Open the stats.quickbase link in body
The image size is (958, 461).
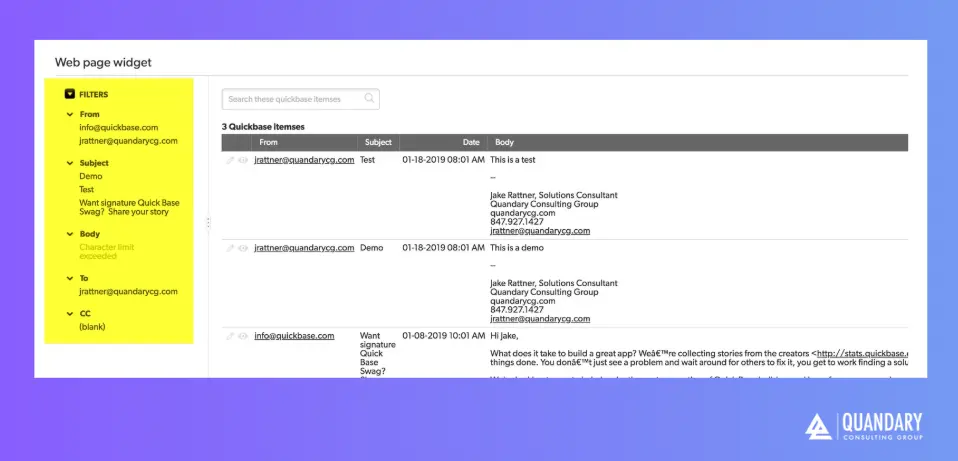[862, 354]
